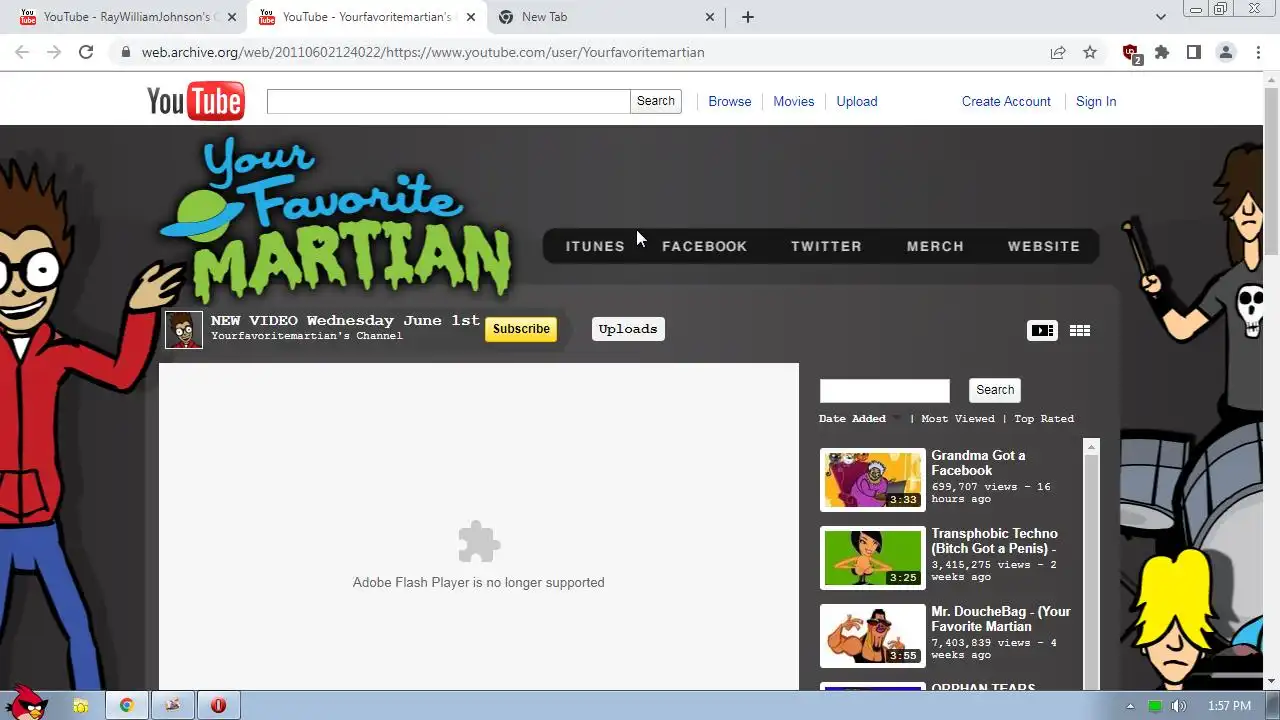Click the Mr. DoucheBag video title
Screen dimensions: 1280x720
1001,619
